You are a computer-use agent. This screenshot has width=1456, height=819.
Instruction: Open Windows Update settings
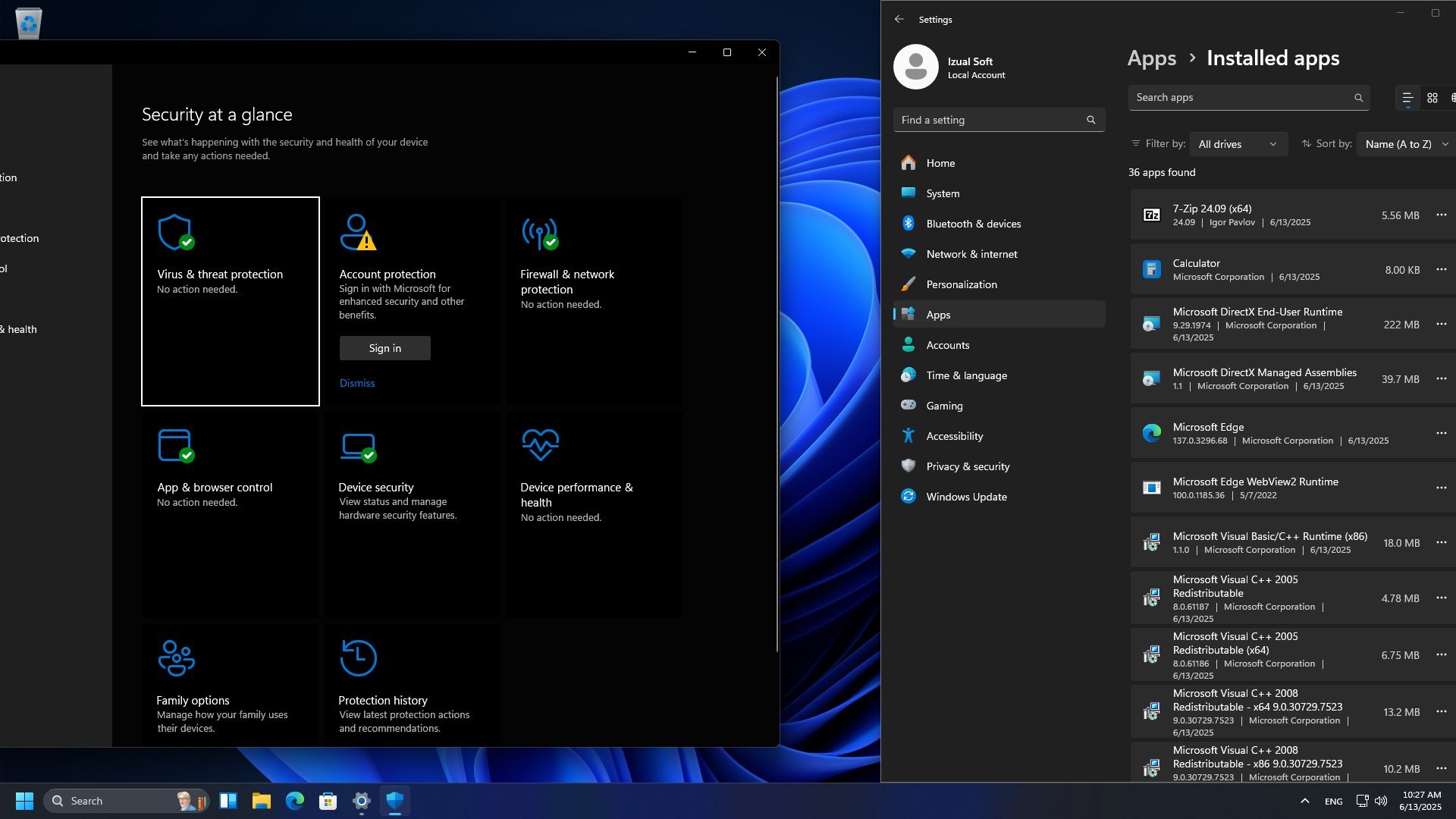point(999,497)
